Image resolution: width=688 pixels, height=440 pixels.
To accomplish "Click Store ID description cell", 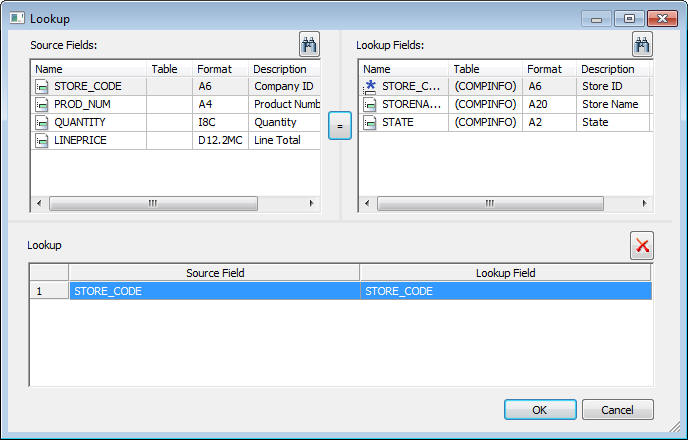I will point(613,86).
